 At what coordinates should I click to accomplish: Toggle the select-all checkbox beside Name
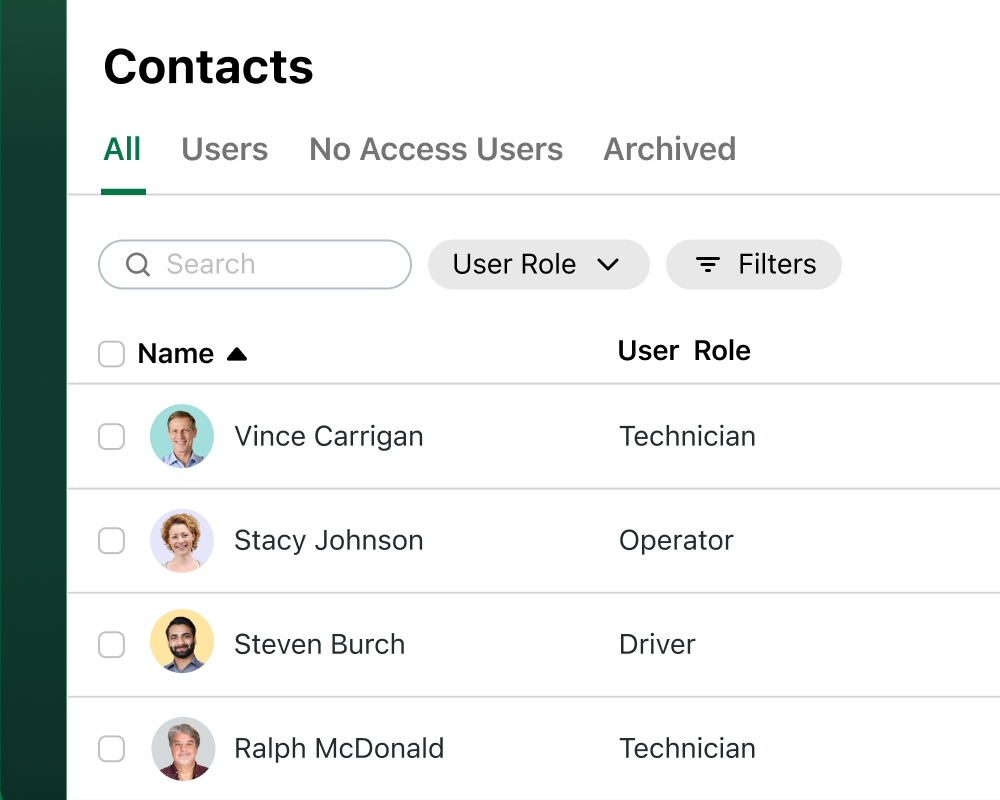coord(112,354)
